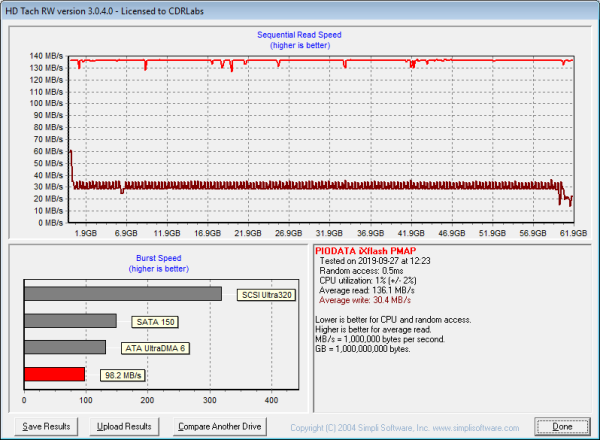This screenshot has width=600, height=440.
Task: Select the 'CPU utilization: 1% (+/- 2%)' line
Action: (x=368, y=280)
